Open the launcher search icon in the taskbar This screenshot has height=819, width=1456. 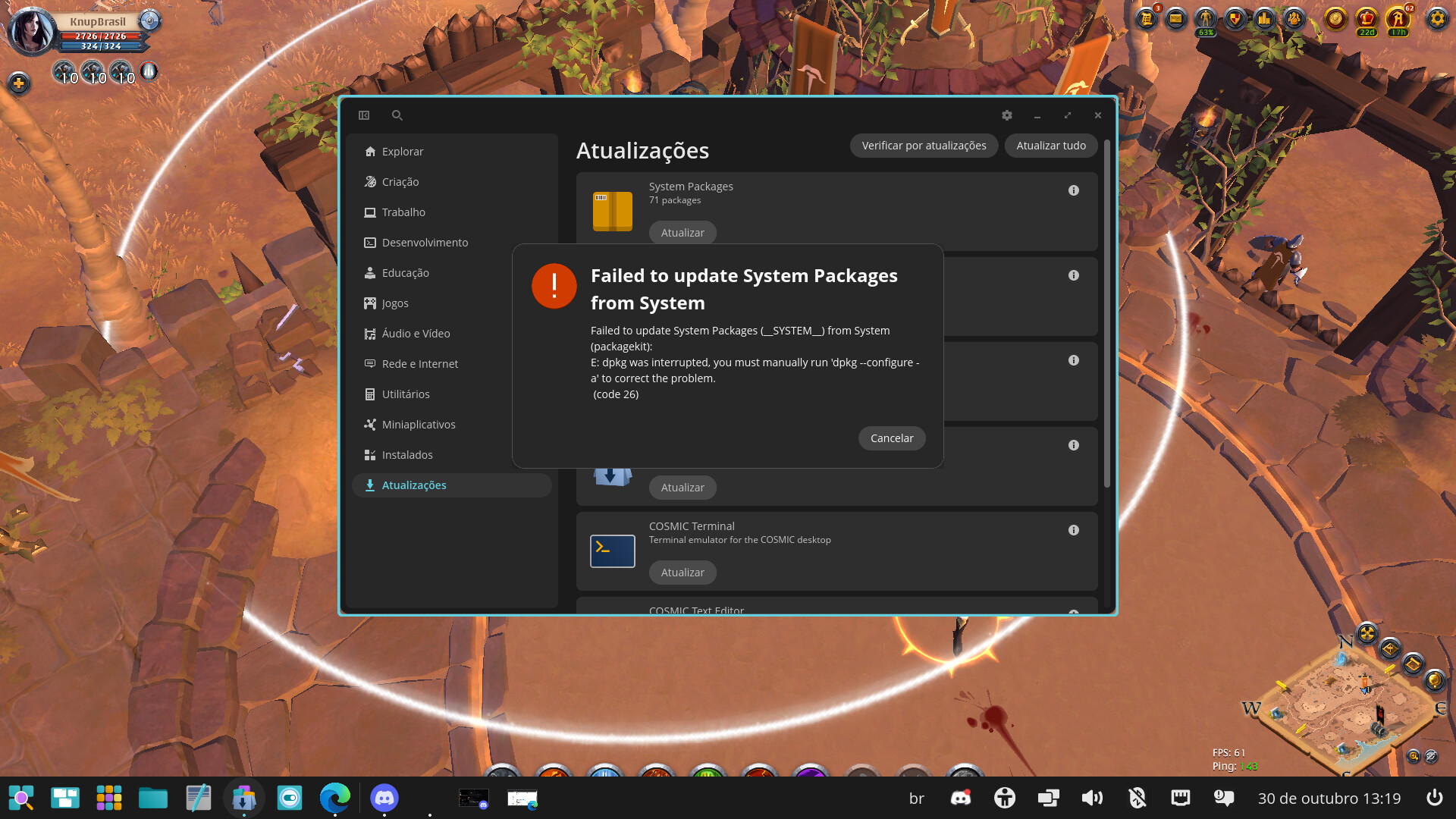(x=21, y=798)
